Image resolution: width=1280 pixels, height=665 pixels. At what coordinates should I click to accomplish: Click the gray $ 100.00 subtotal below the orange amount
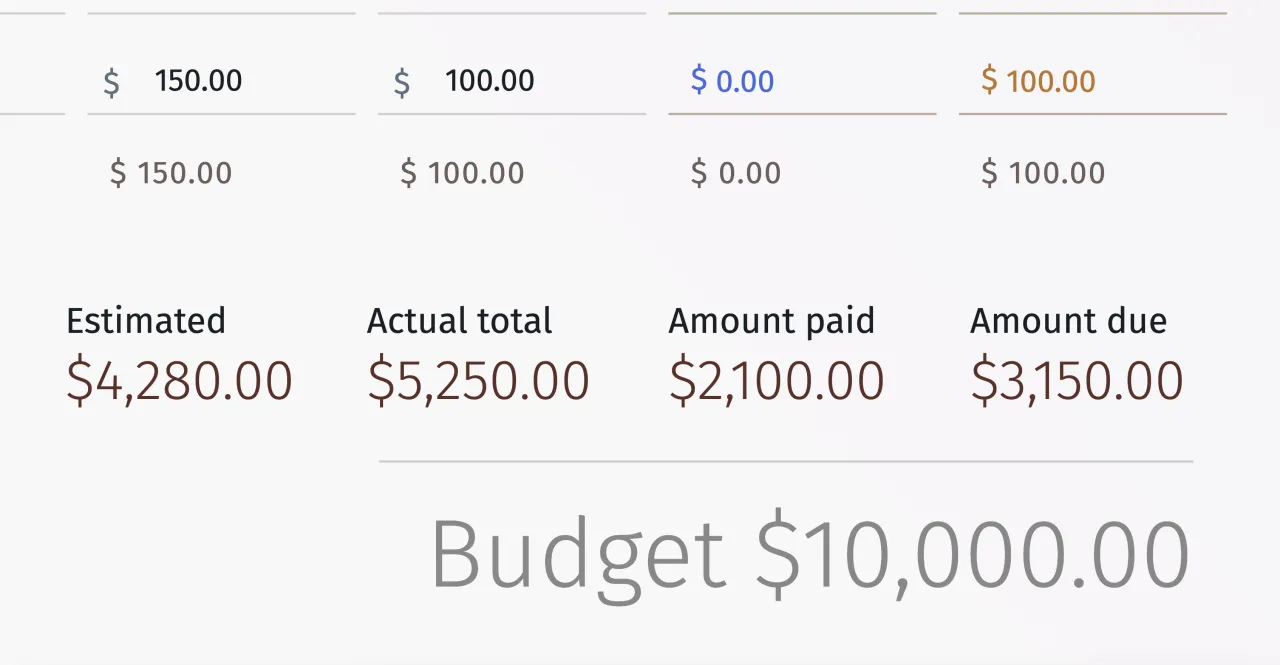(x=1043, y=173)
